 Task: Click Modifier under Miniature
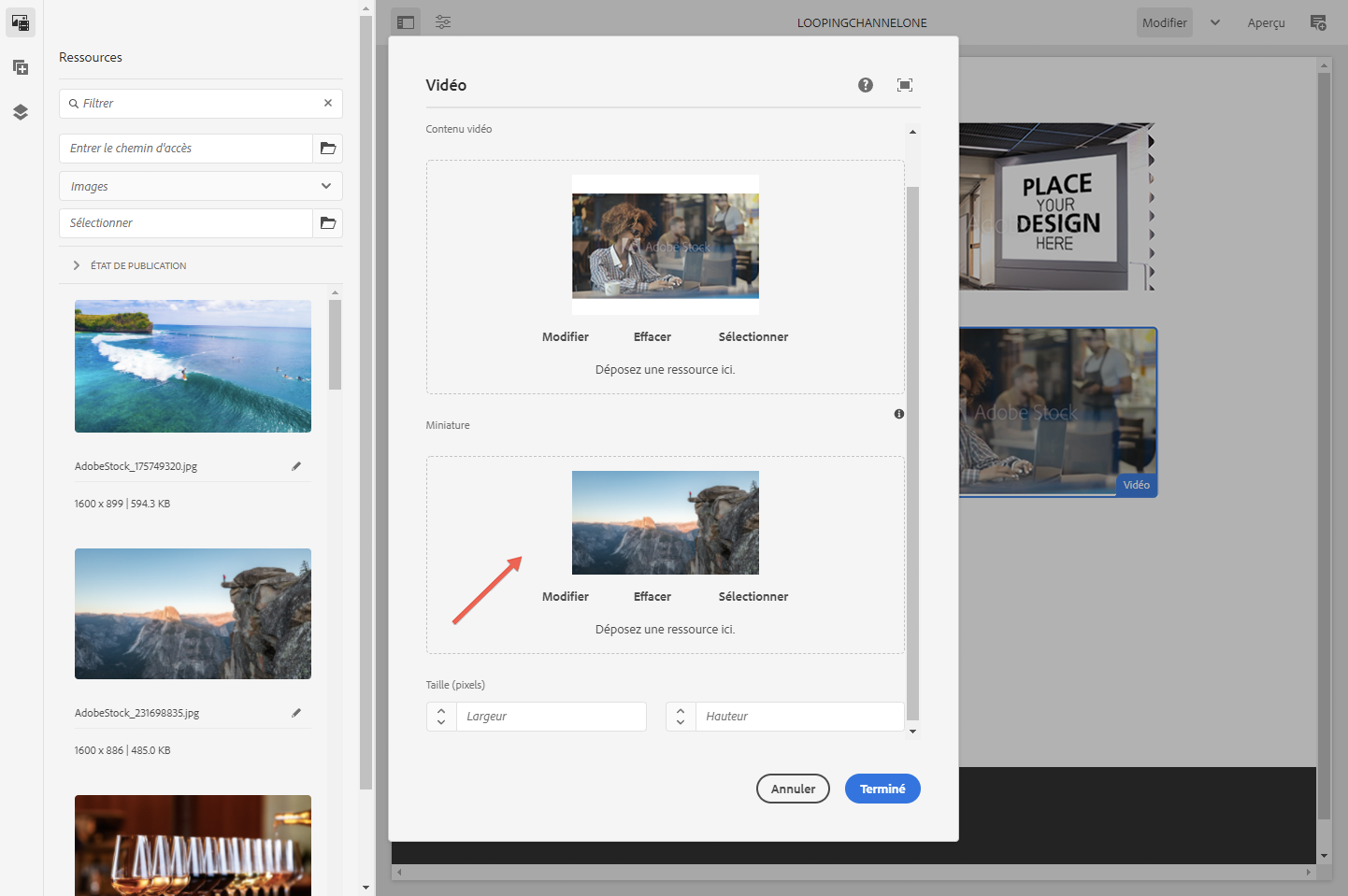566,597
